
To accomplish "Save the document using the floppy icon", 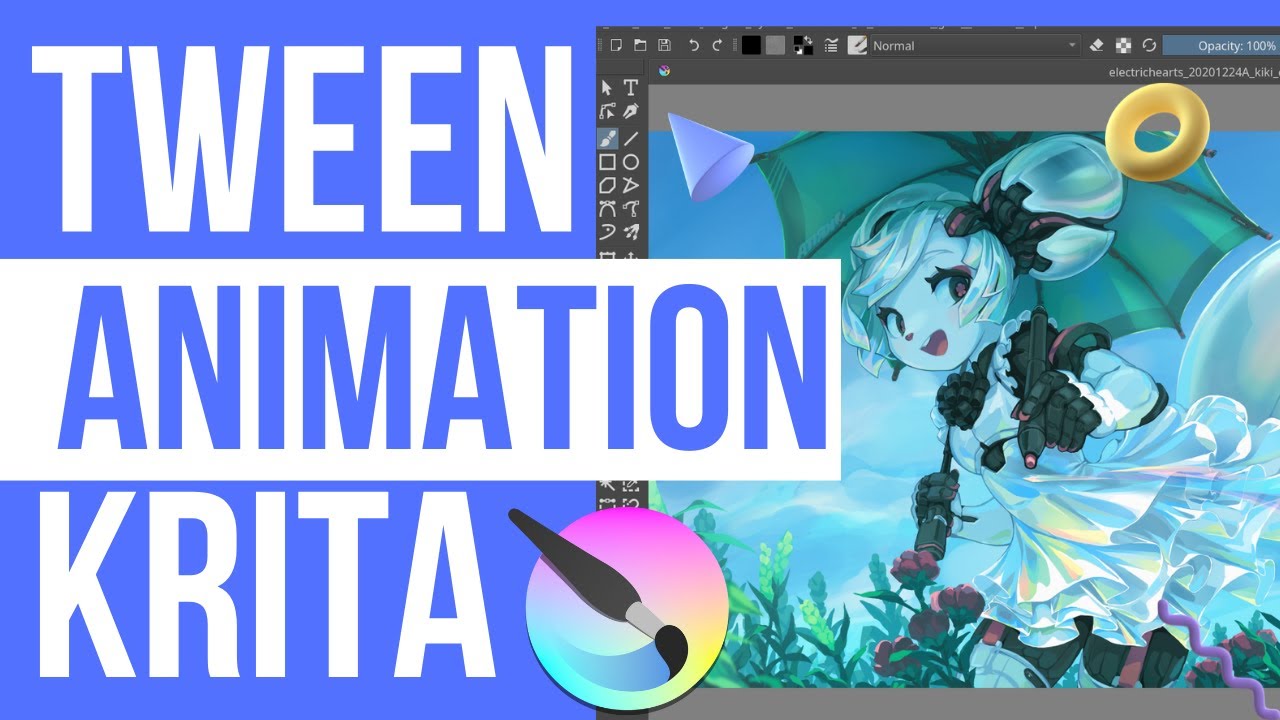I will [664, 45].
